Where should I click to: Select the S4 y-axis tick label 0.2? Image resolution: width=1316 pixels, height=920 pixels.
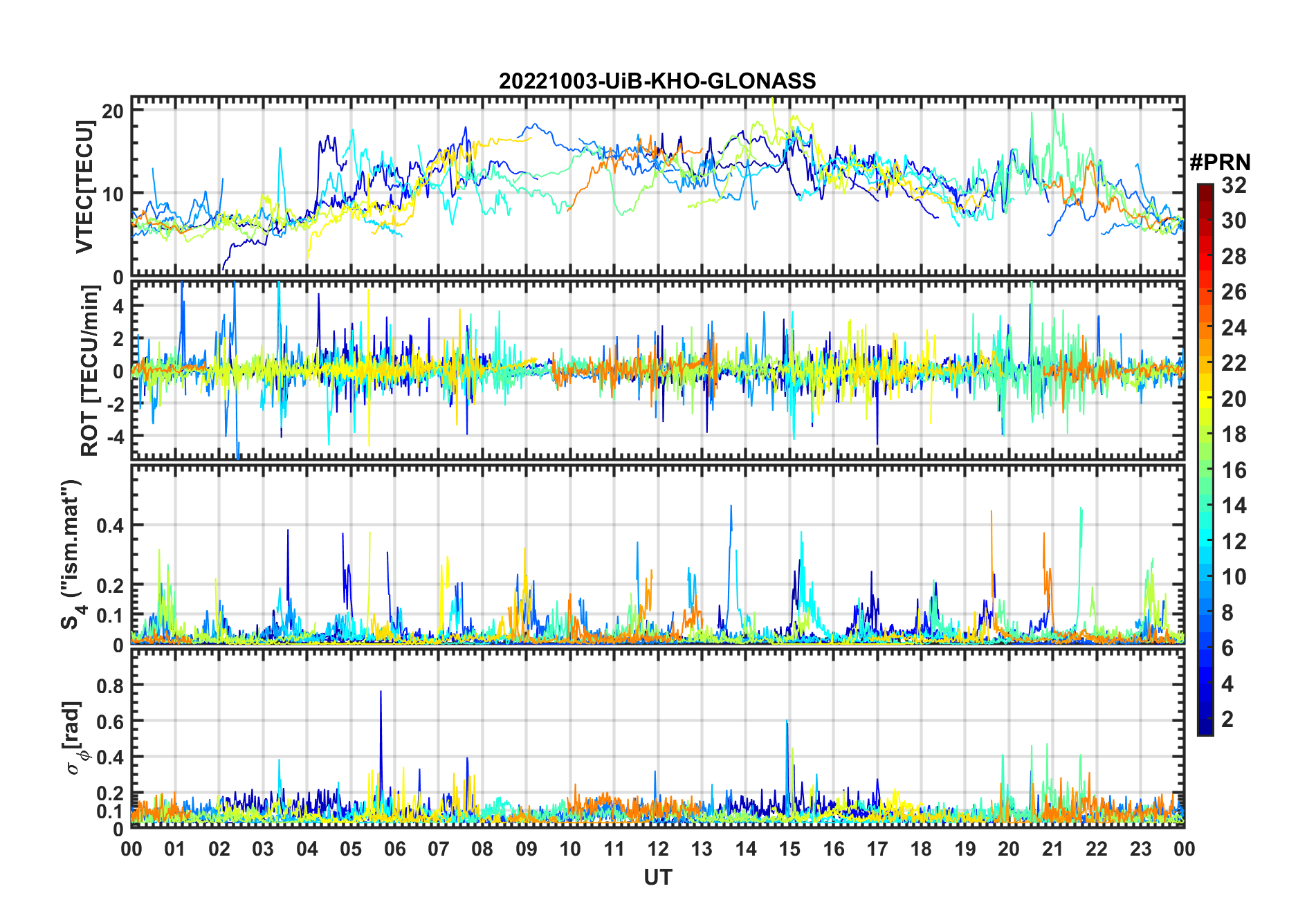tap(111, 585)
